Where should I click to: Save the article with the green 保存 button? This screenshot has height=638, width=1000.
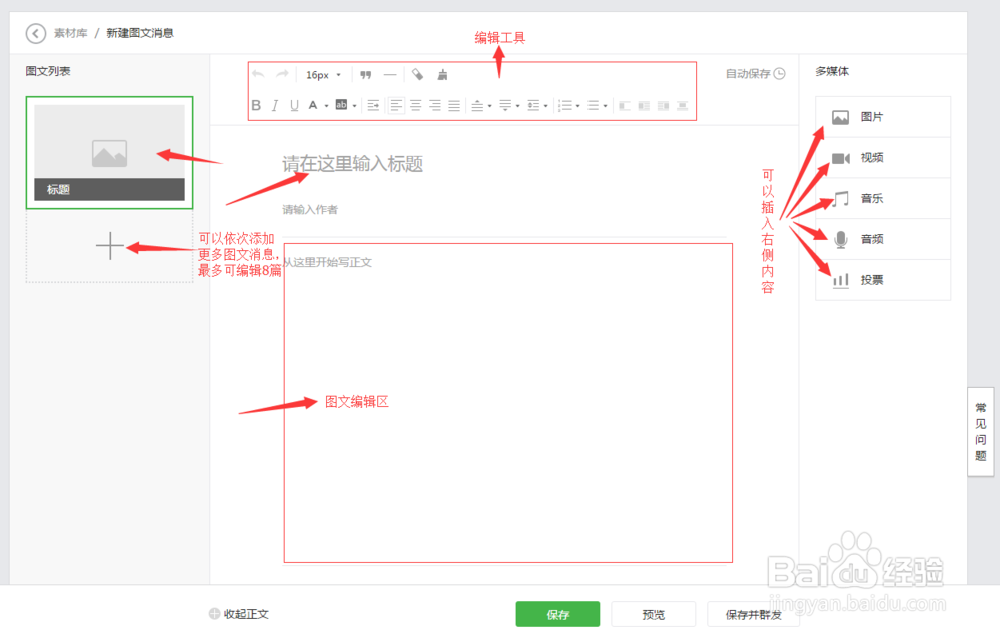[x=558, y=613]
